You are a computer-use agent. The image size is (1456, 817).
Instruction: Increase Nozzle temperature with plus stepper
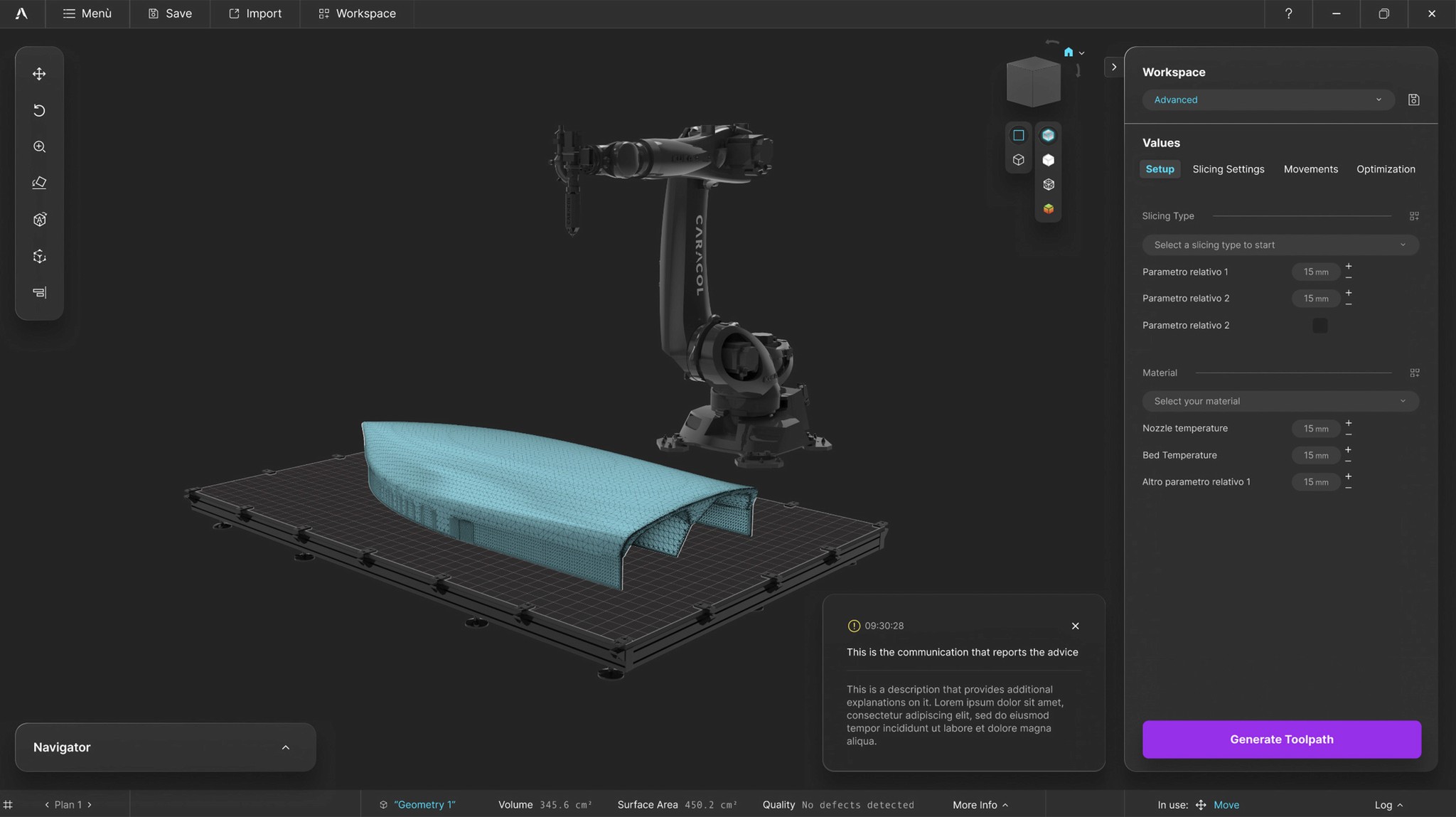pyautogui.click(x=1348, y=423)
